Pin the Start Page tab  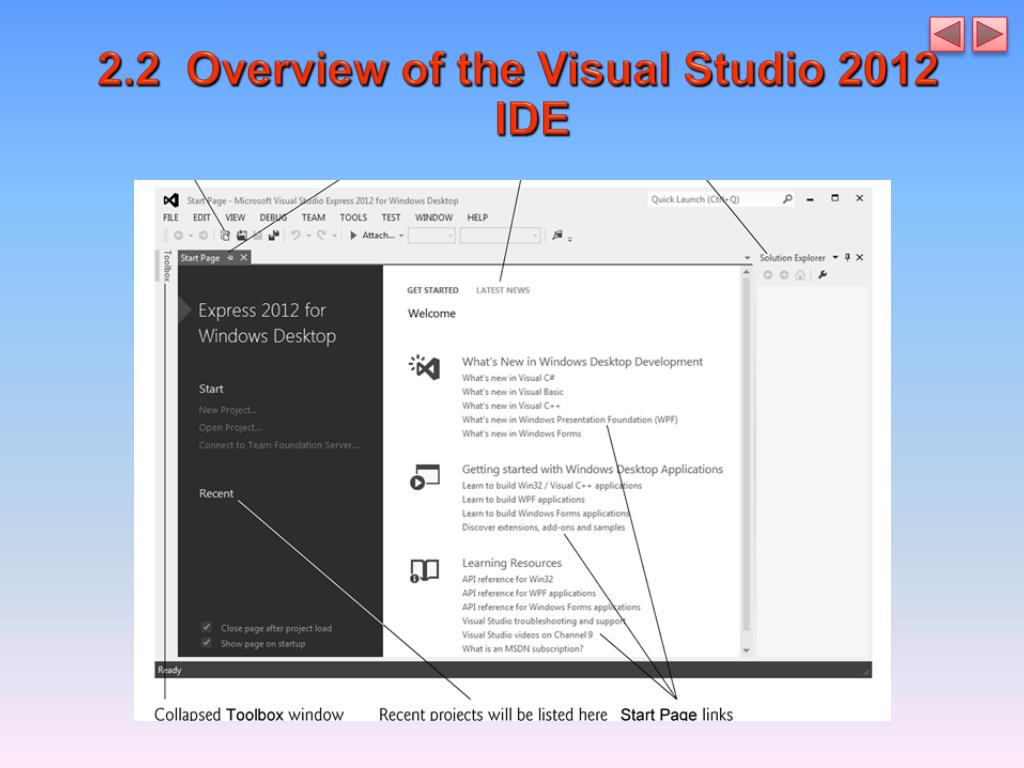[x=231, y=258]
